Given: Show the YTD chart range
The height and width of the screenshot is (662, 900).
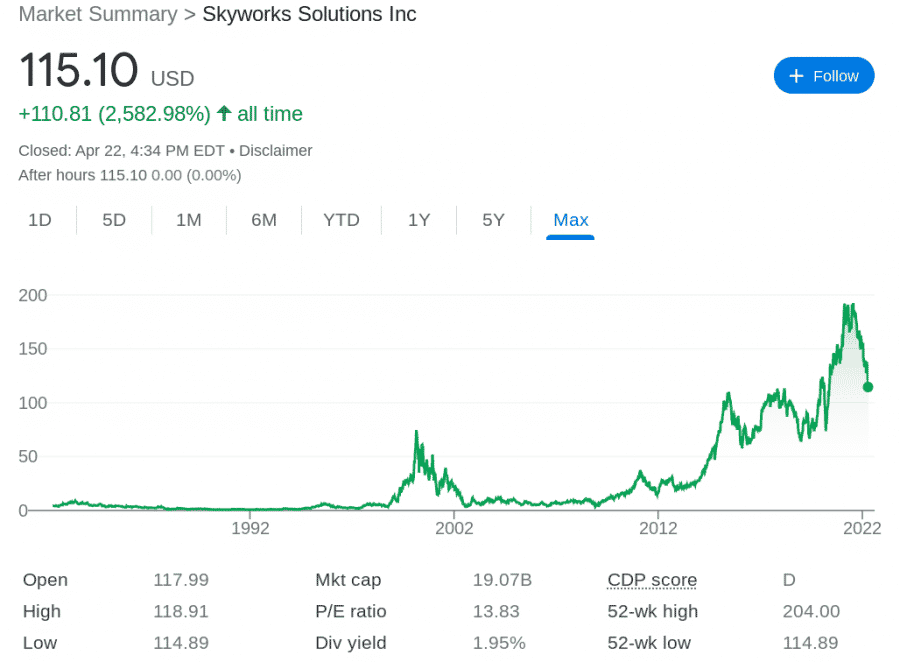Looking at the screenshot, I should coord(341,220).
